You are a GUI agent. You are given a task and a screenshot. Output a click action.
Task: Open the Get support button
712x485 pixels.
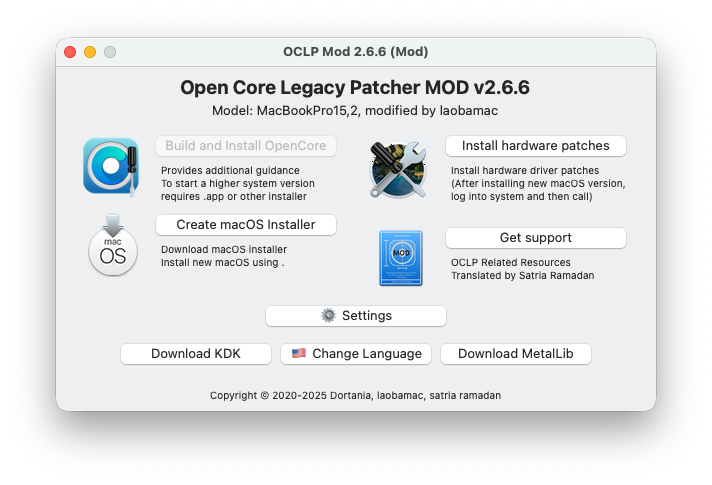[535, 238]
